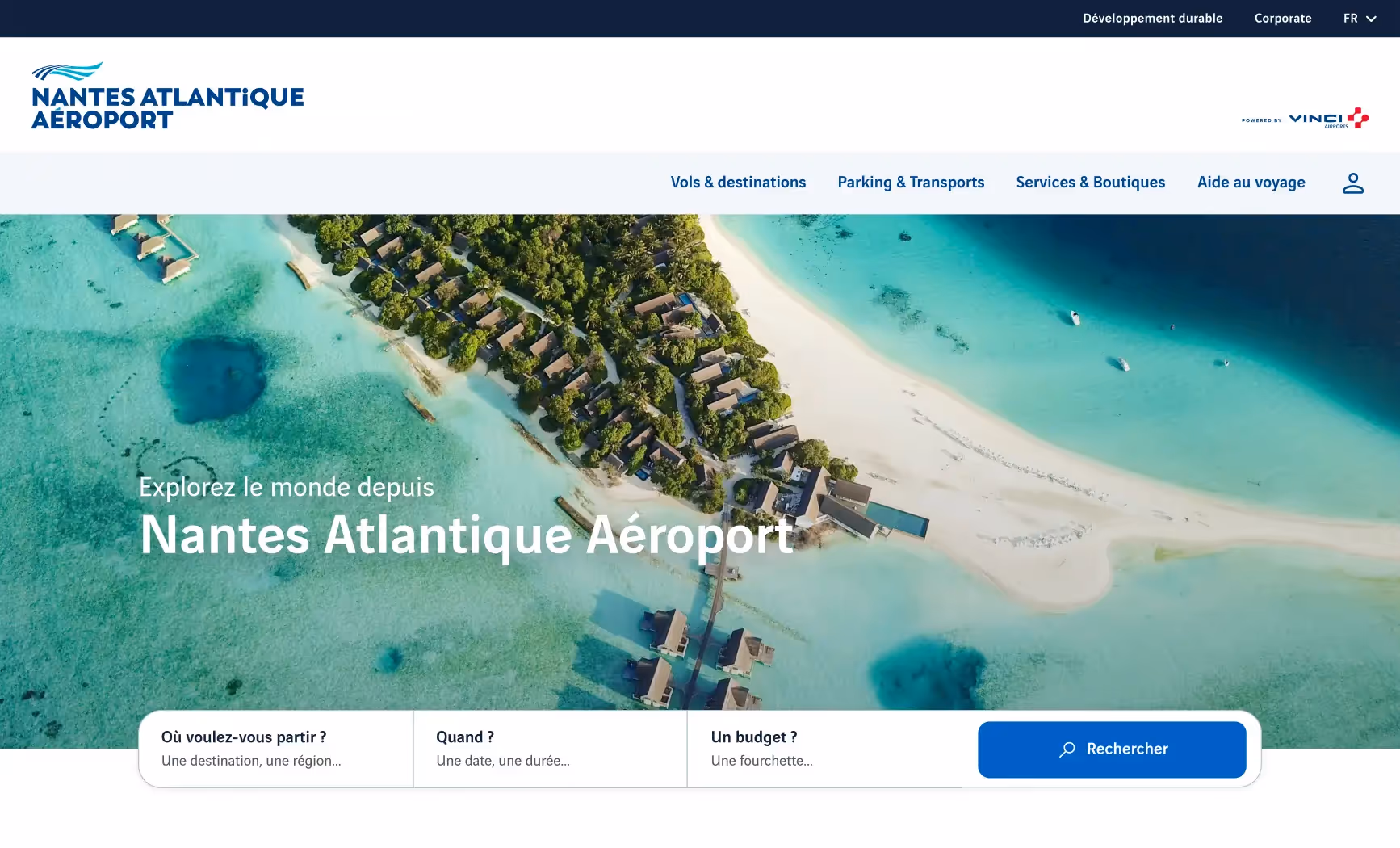The width and height of the screenshot is (1400, 848).
Task: Click the VINCI Airports logo
Action: click(1305, 118)
